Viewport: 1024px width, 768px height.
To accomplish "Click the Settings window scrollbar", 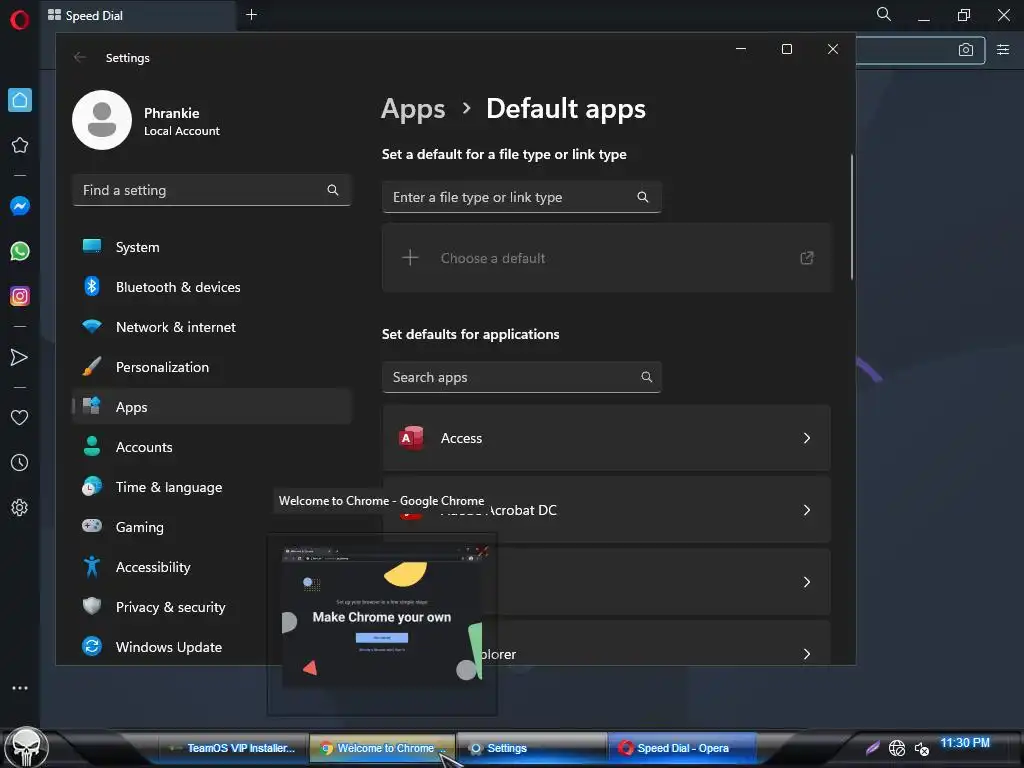I will click(x=852, y=217).
